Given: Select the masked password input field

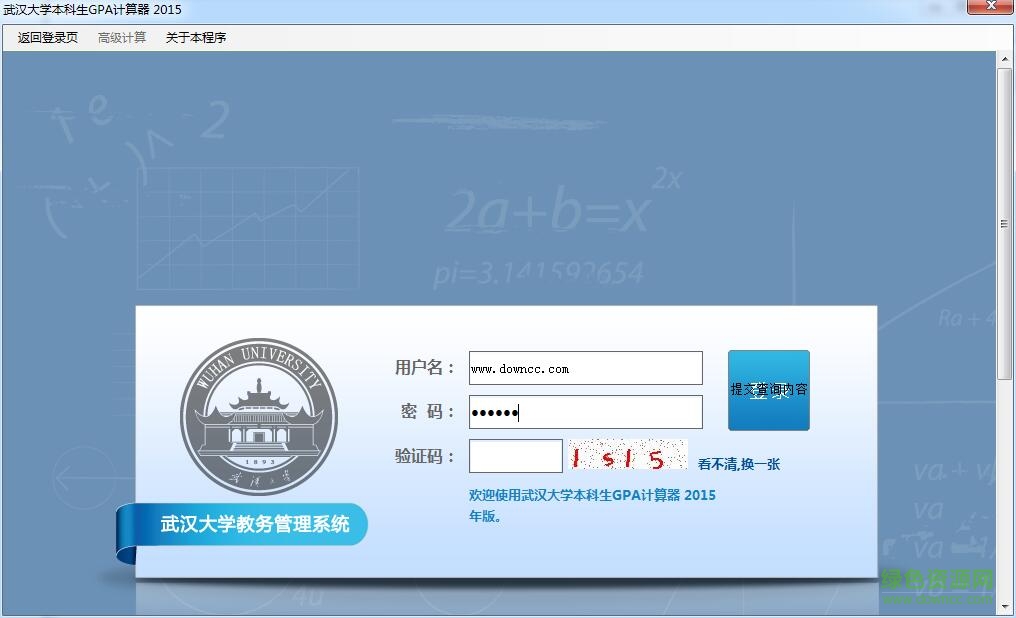Looking at the screenshot, I should pos(585,411).
